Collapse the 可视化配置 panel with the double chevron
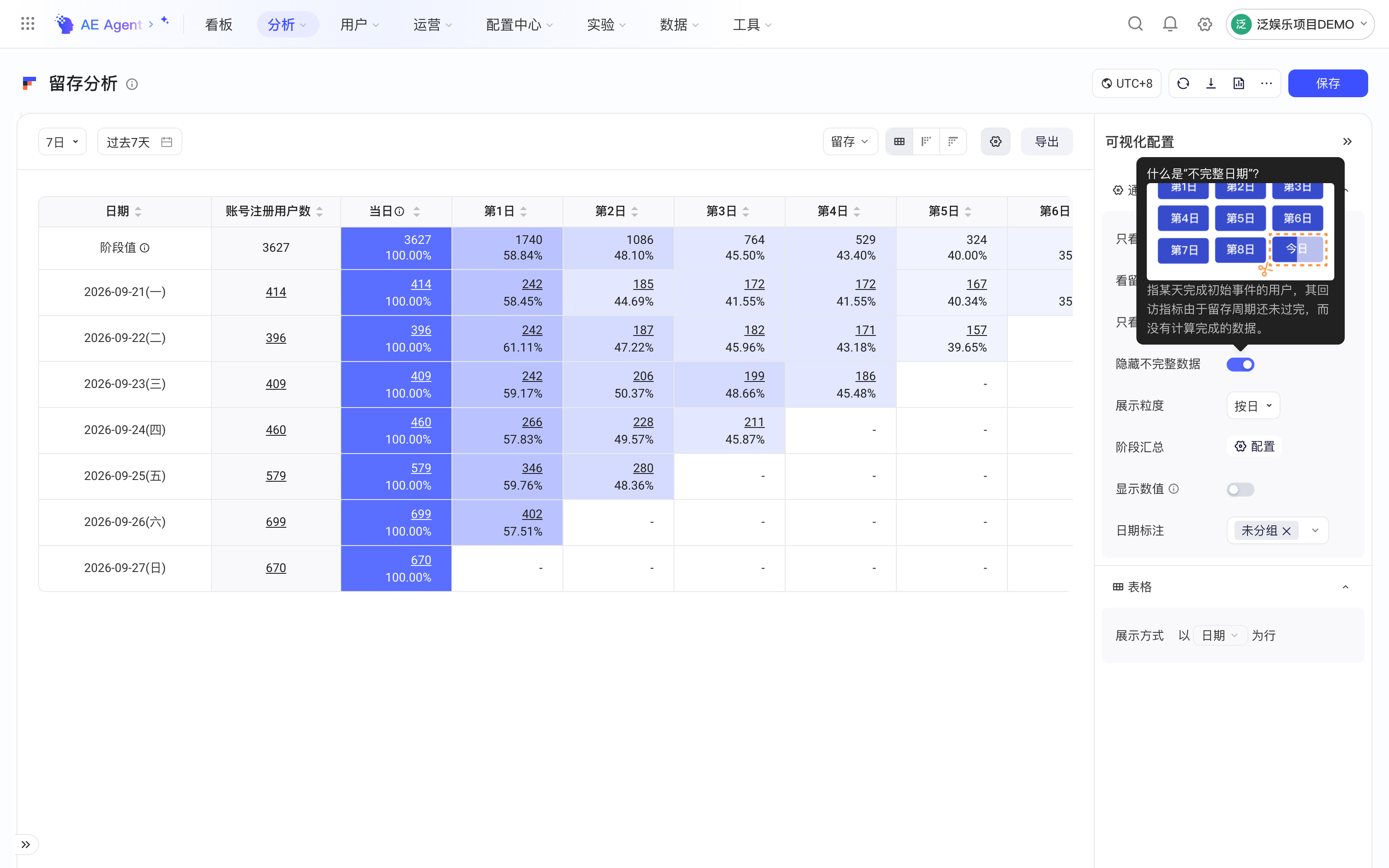Viewport: 1389px width, 868px height. point(1347,141)
